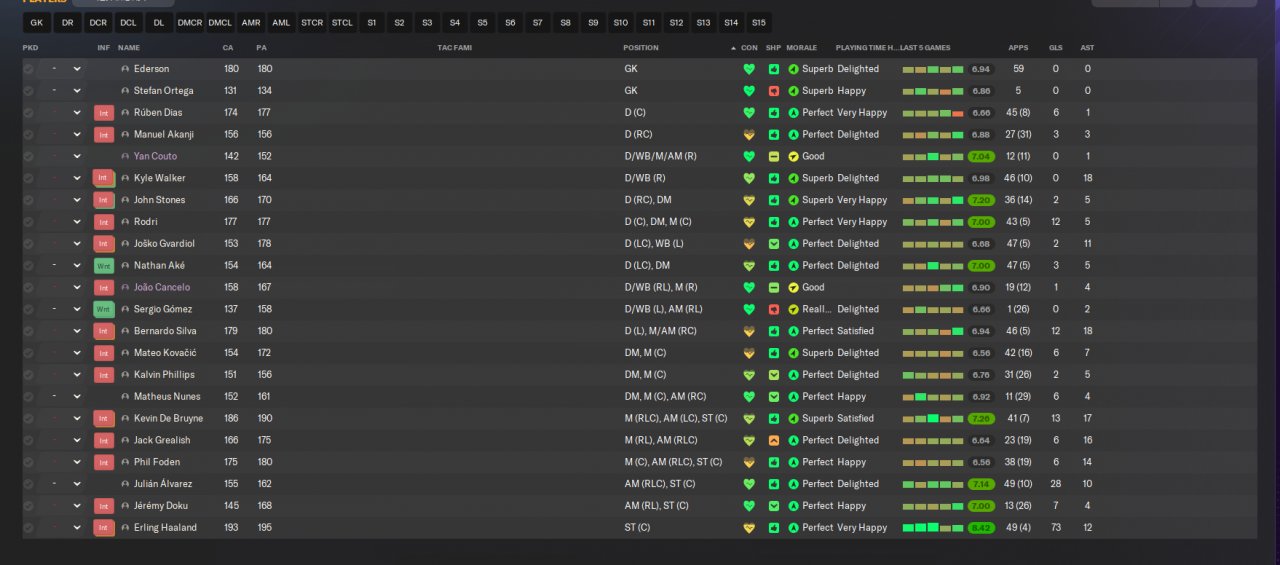
Task: Click Kevin De Bruyne's last five games bar
Action: point(932,419)
